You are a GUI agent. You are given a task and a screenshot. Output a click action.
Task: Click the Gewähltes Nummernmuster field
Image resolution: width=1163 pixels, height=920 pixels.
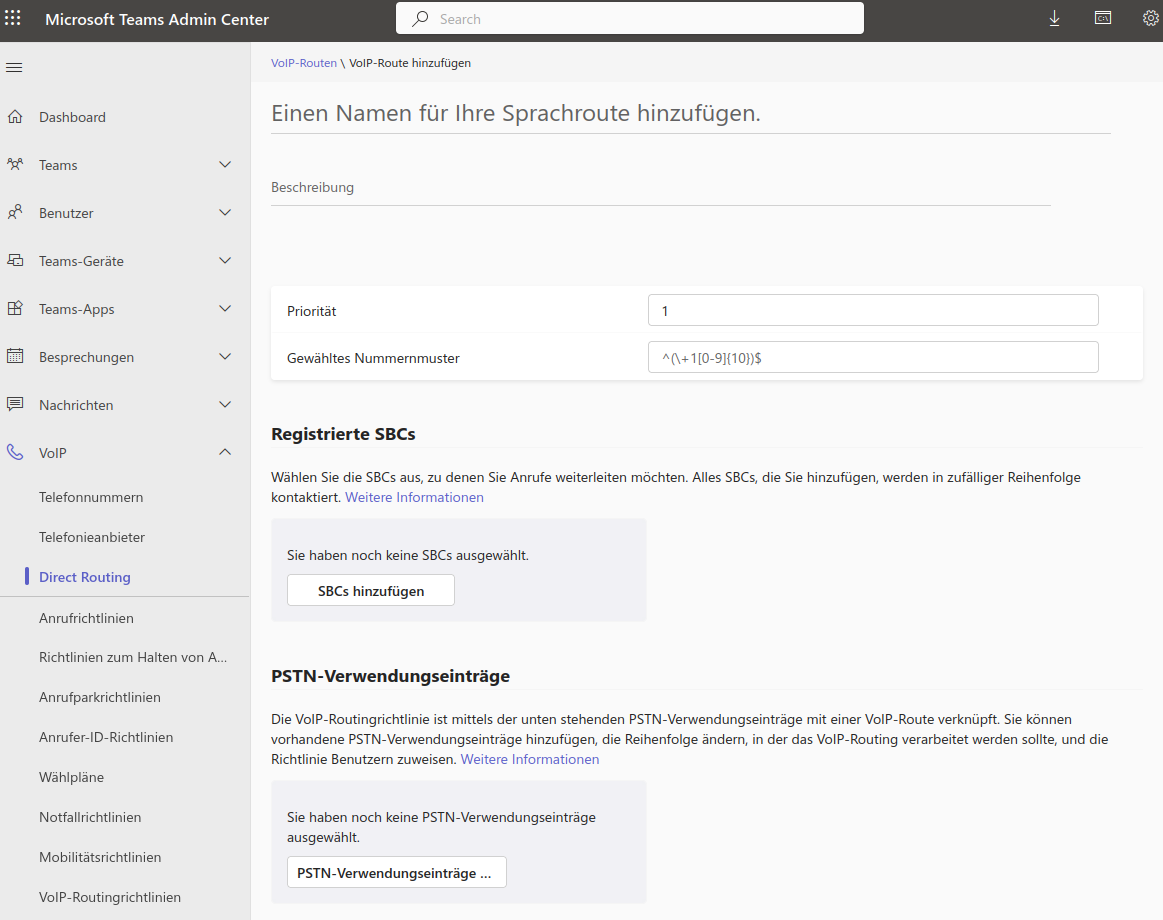coord(872,358)
